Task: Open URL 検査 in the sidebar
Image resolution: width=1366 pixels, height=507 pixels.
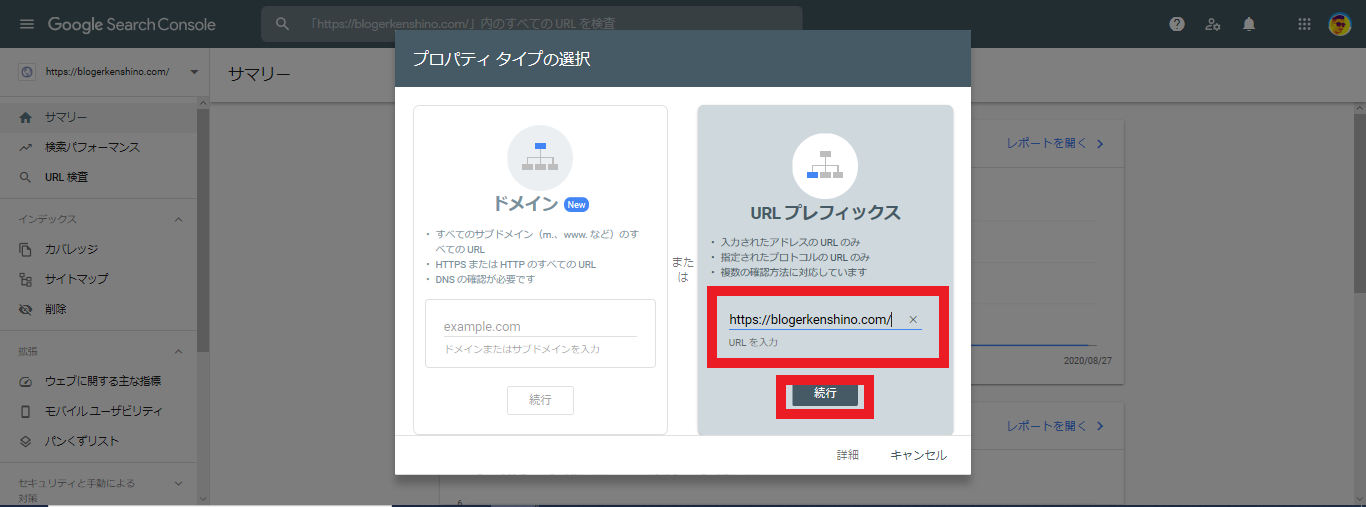Action: 98,177
